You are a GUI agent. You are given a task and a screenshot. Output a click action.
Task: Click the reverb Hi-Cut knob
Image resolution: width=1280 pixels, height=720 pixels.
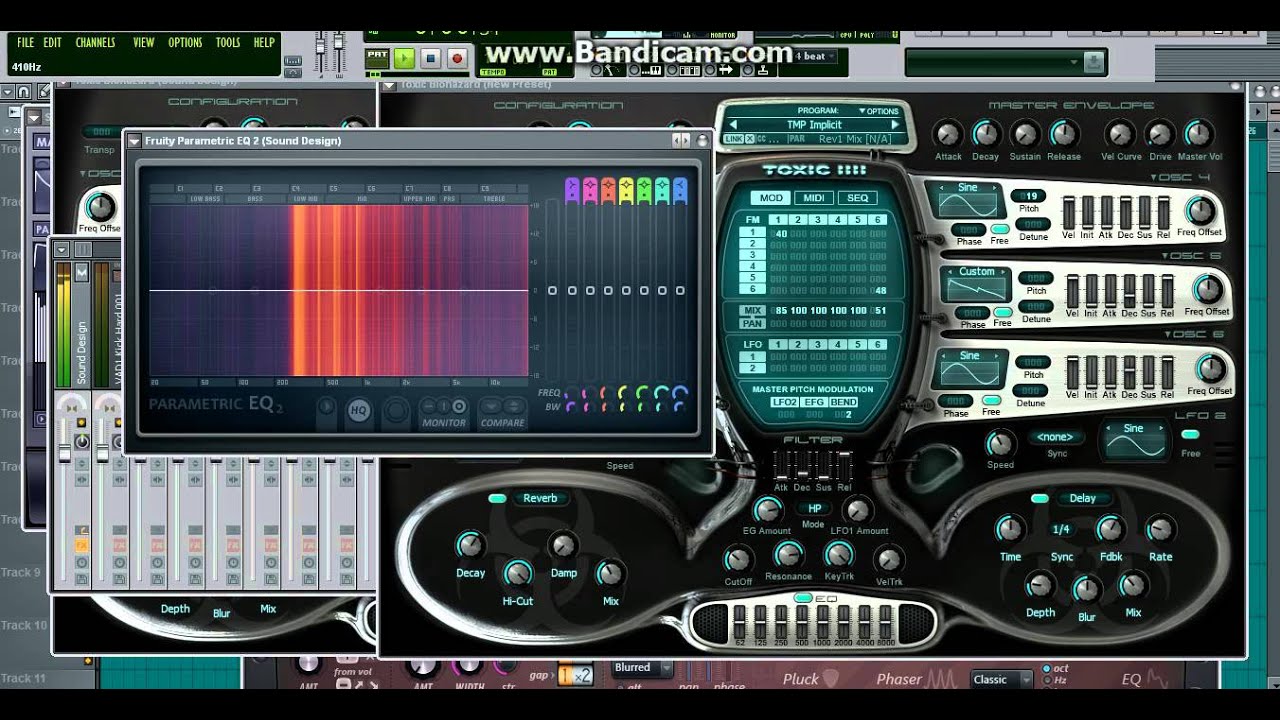point(518,573)
